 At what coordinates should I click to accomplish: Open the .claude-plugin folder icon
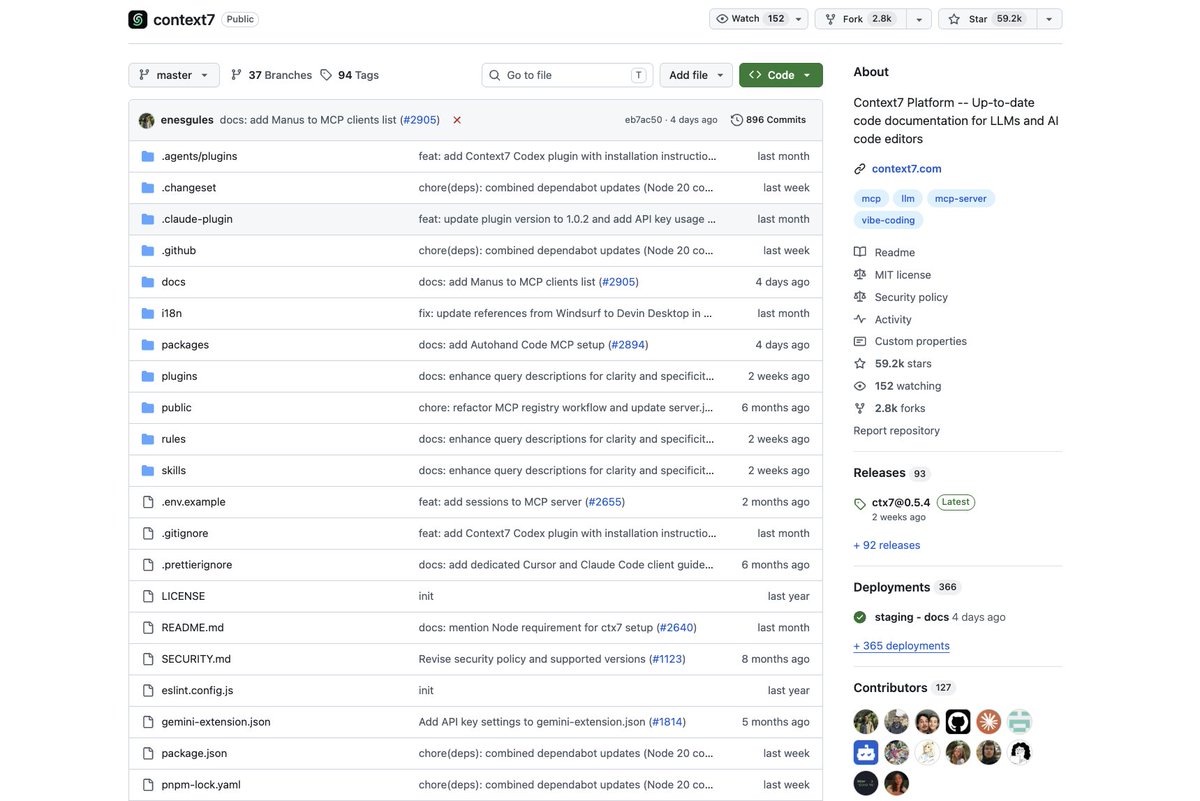tap(148, 219)
